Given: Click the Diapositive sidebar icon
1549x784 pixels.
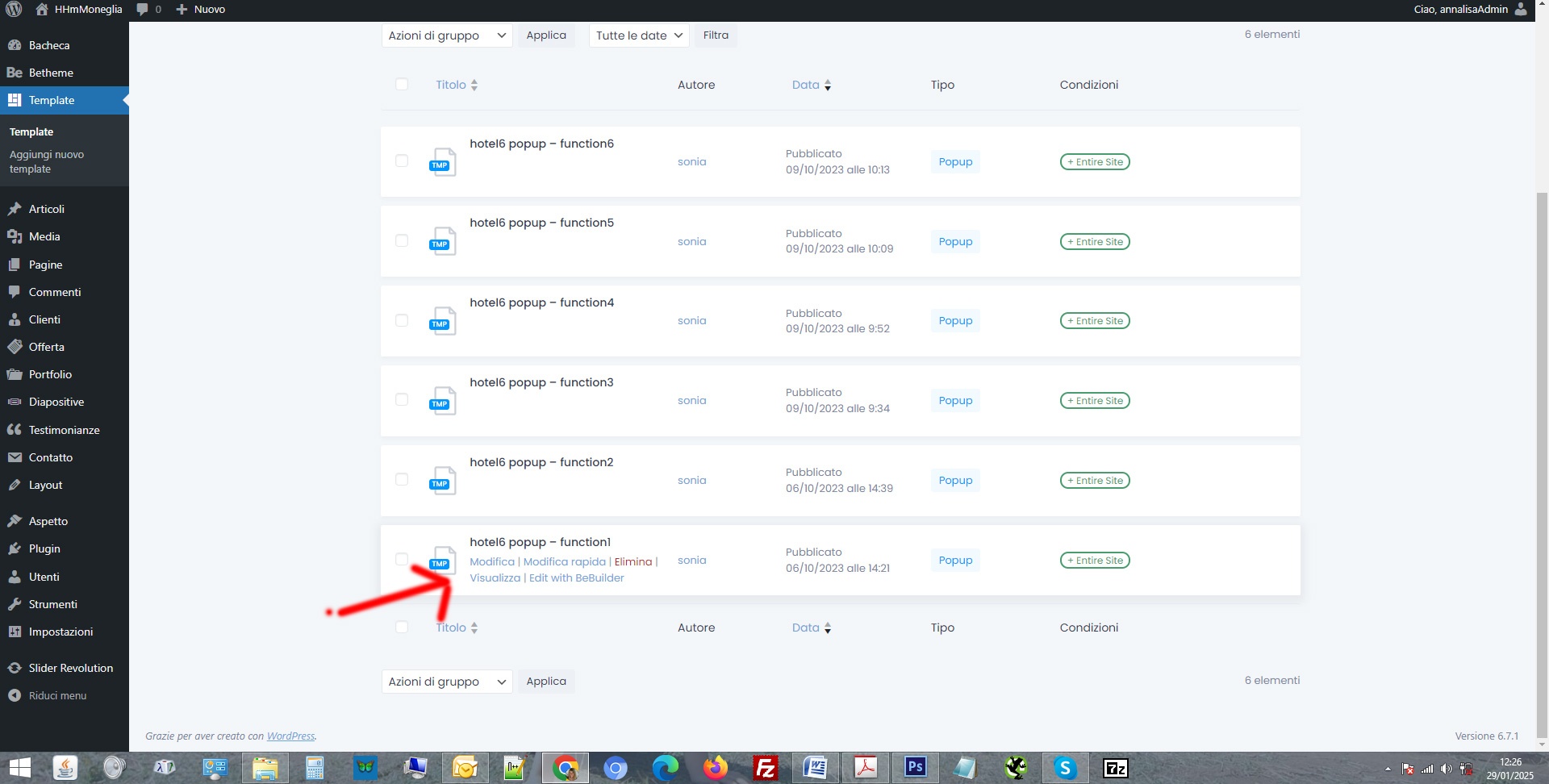Looking at the screenshot, I should pyautogui.click(x=15, y=402).
